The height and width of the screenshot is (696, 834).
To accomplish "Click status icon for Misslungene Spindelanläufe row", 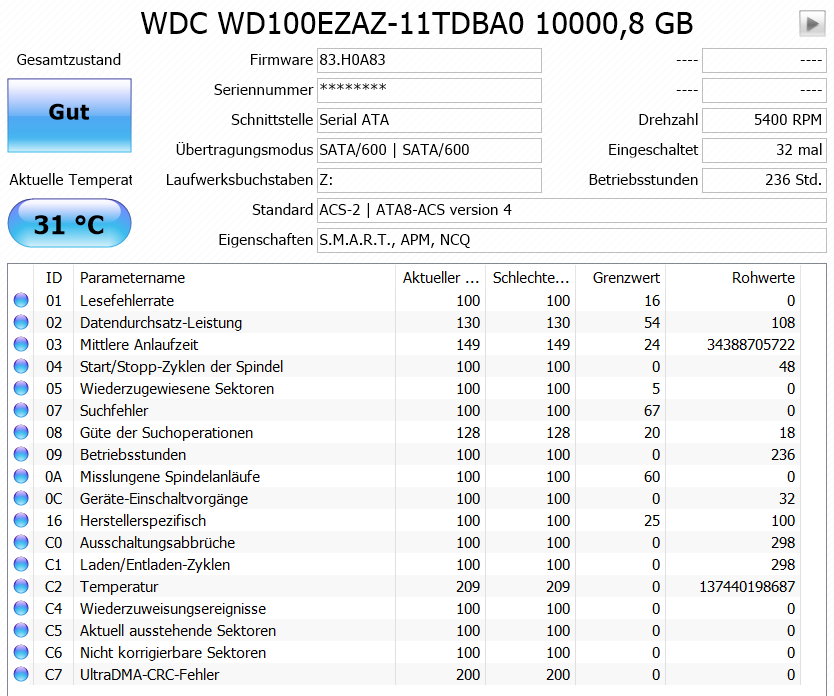I will point(21,476).
